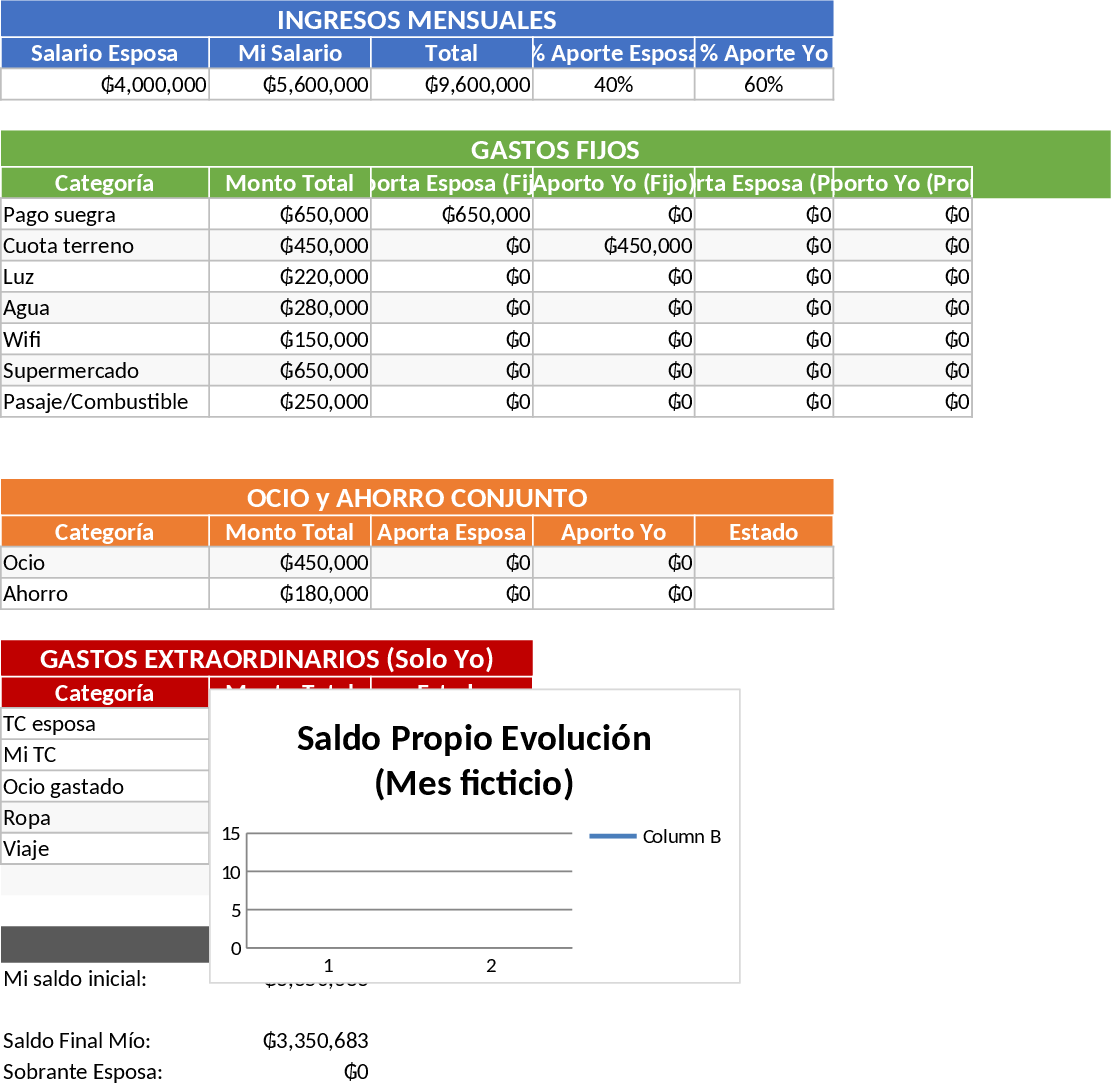Click the OCIO y AHORRO CONJUNTO header
This screenshot has height=1083, width=1111.
417,497
